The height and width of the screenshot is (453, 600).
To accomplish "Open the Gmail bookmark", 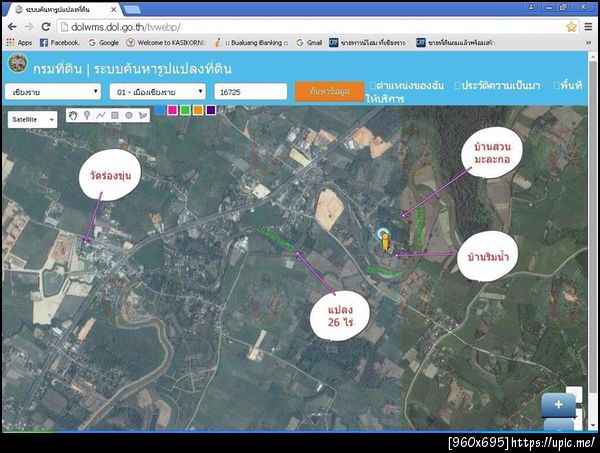I will pyautogui.click(x=309, y=42).
